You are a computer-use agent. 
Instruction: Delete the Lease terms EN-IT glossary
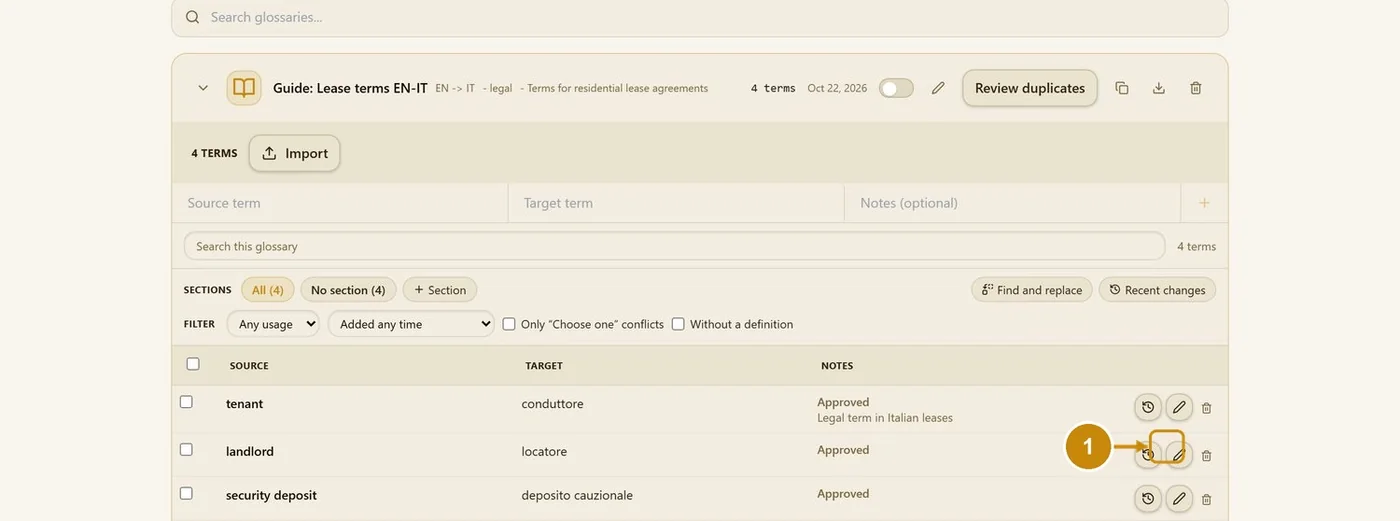click(1196, 88)
